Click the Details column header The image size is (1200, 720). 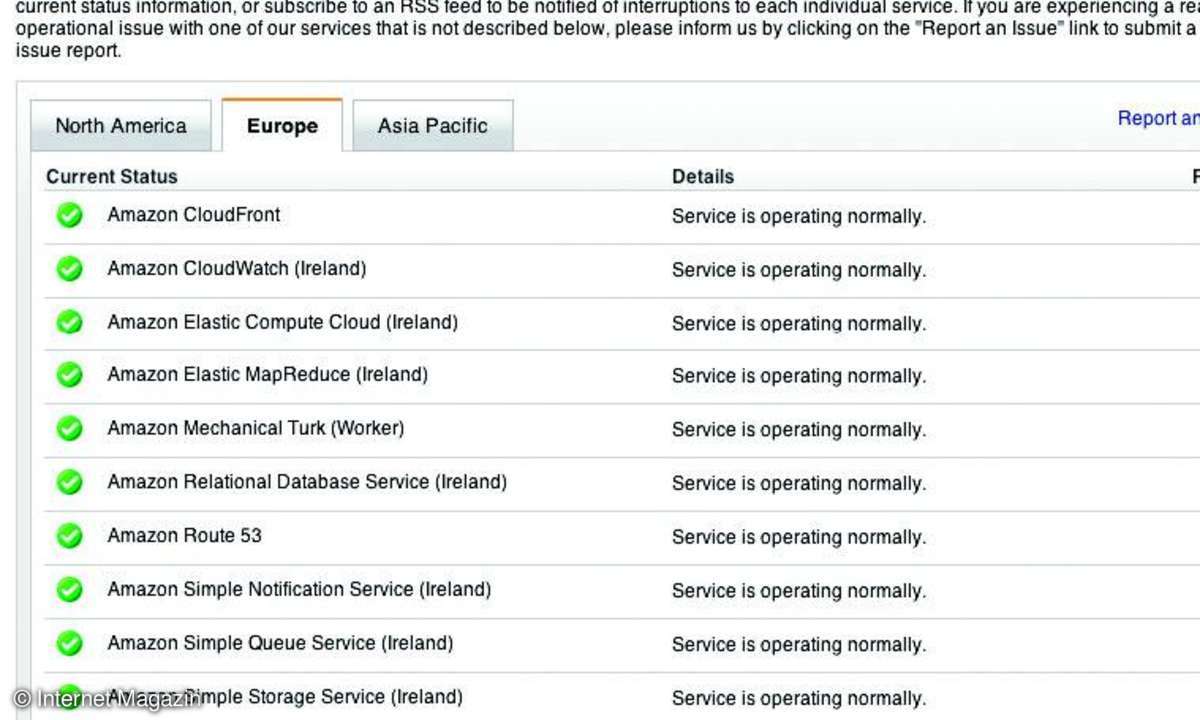point(703,176)
